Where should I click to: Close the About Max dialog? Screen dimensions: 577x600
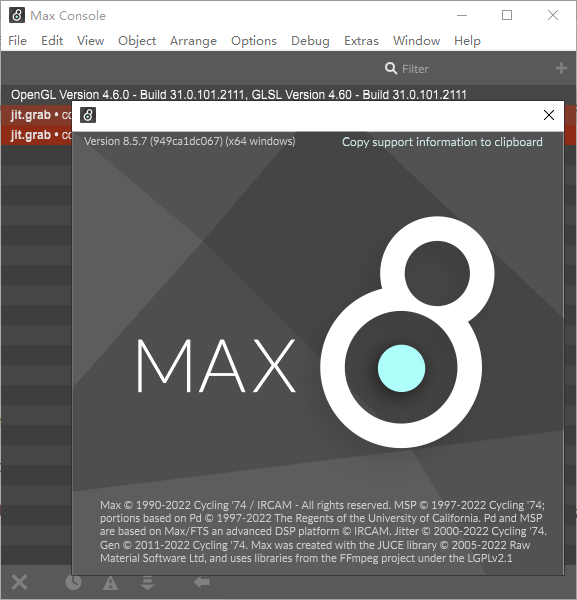549,115
